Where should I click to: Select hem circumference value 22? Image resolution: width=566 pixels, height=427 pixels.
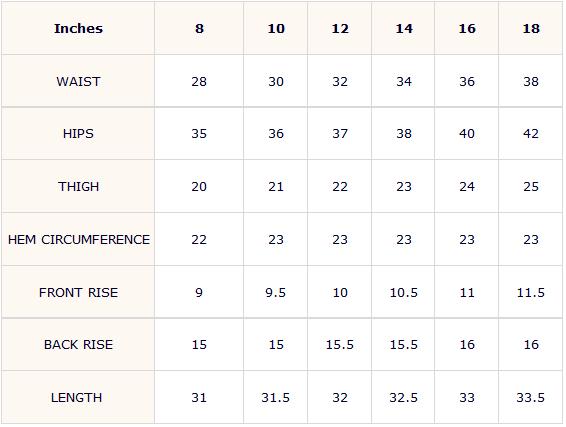(199, 240)
